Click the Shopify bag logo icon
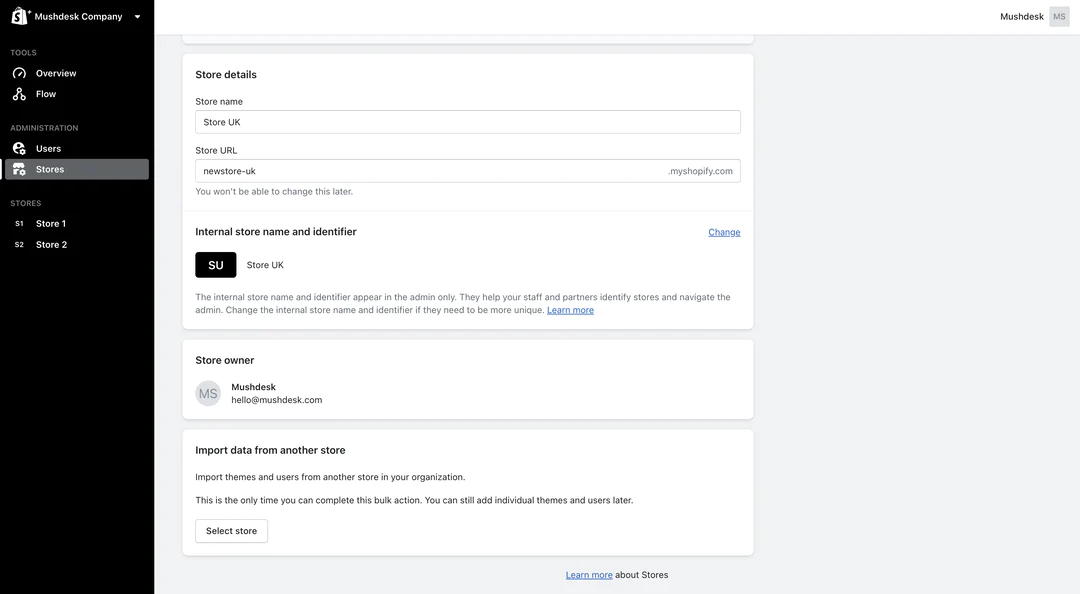The width and height of the screenshot is (1080, 594). (20, 16)
